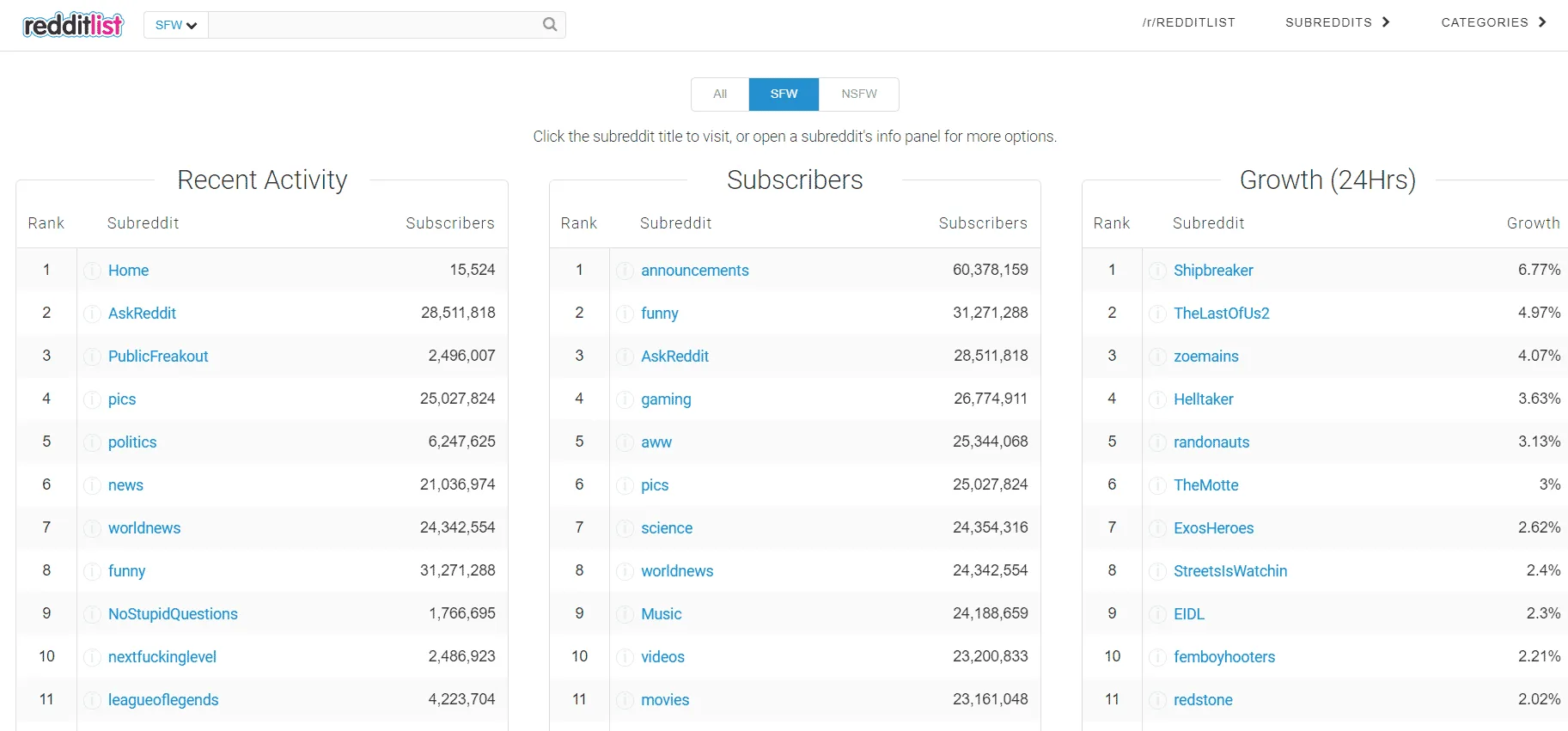Open info icon beside Shipbreaker
This screenshot has height=731, width=1568.
pos(1157,271)
